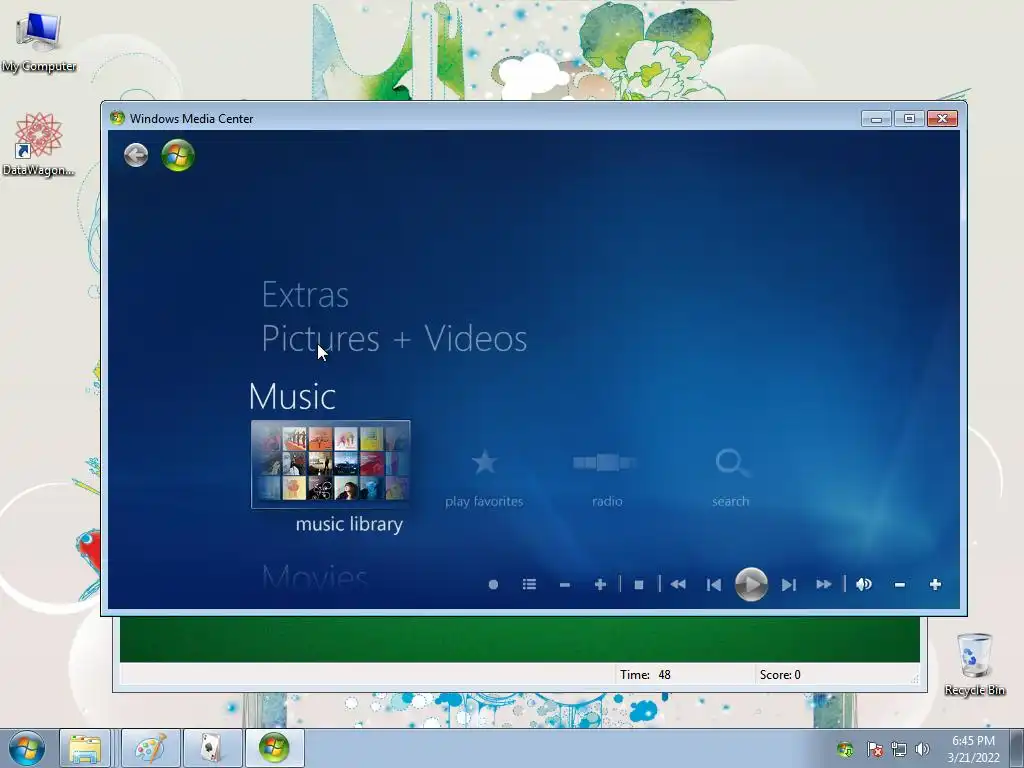Click channel down minus button
The image size is (1024, 768).
point(565,584)
